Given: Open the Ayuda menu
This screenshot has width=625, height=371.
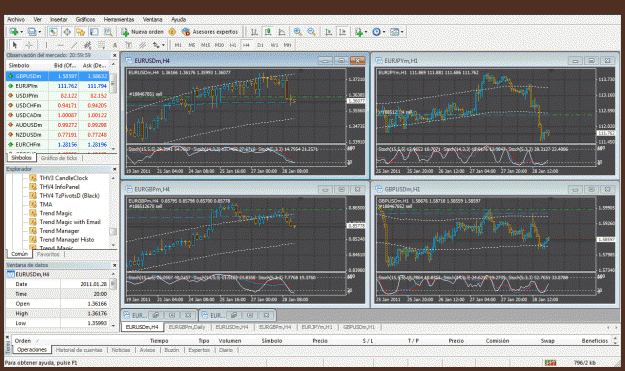Looking at the screenshot, I should click(x=179, y=19).
